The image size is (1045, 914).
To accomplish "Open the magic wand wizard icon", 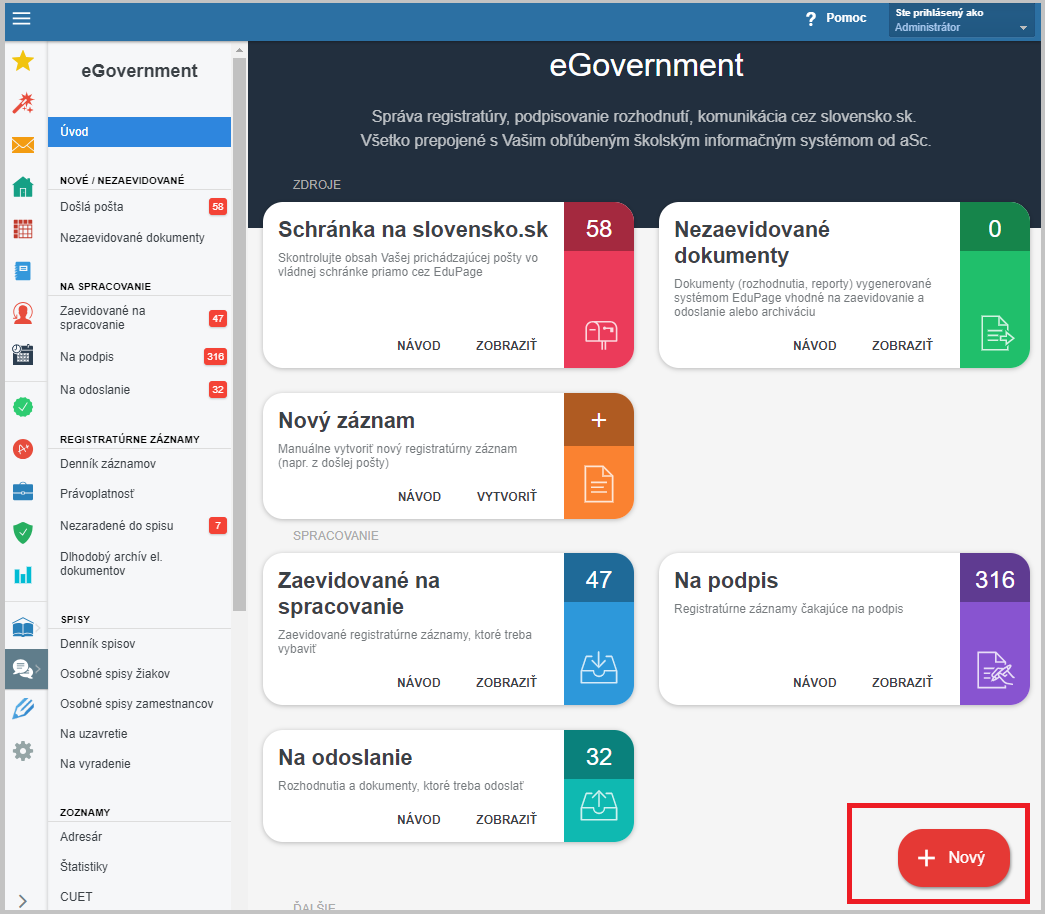I will point(23,103).
